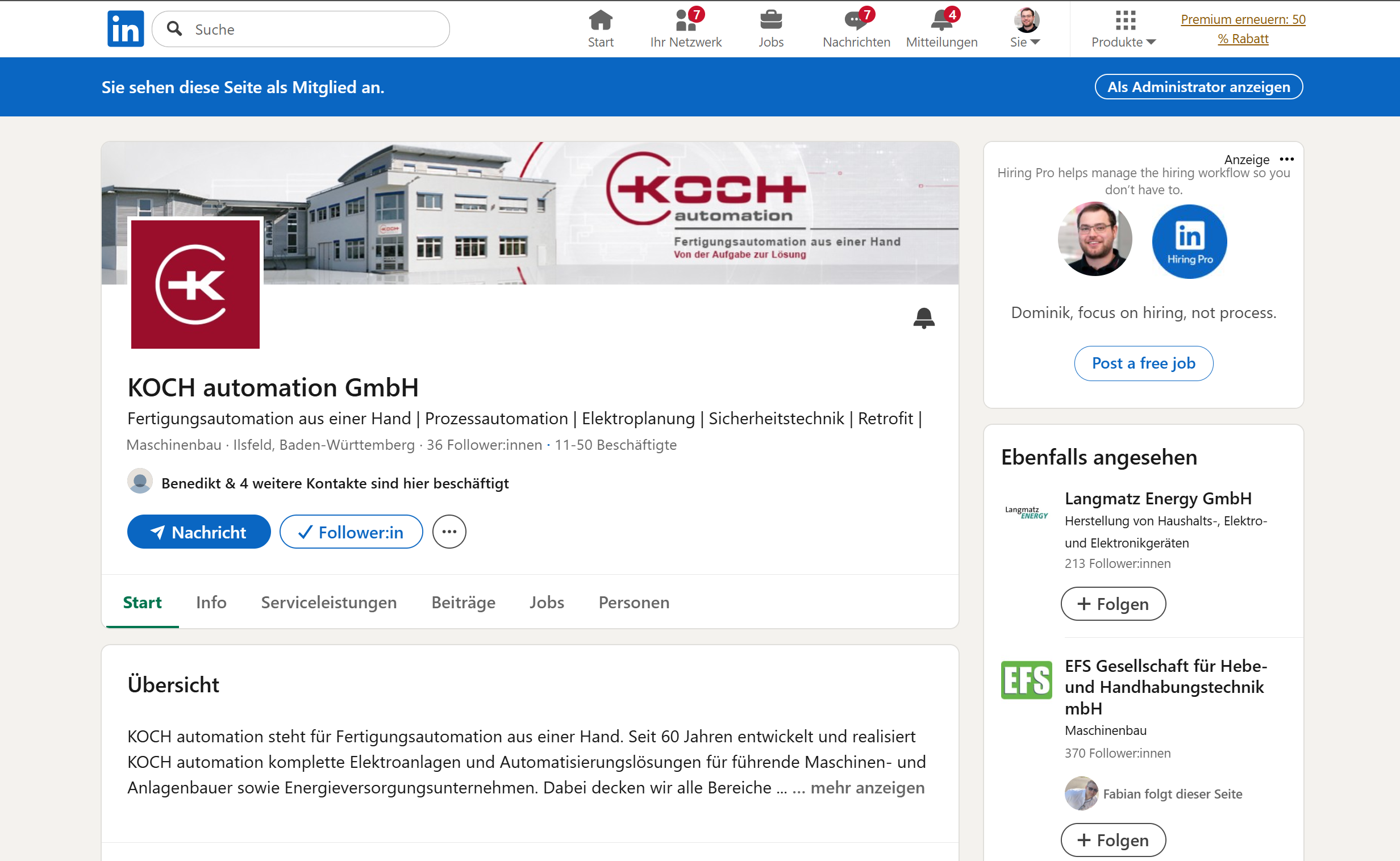This screenshot has width=1400, height=861.
Task: Select the Start tab on company page
Action: coord(142,603)
